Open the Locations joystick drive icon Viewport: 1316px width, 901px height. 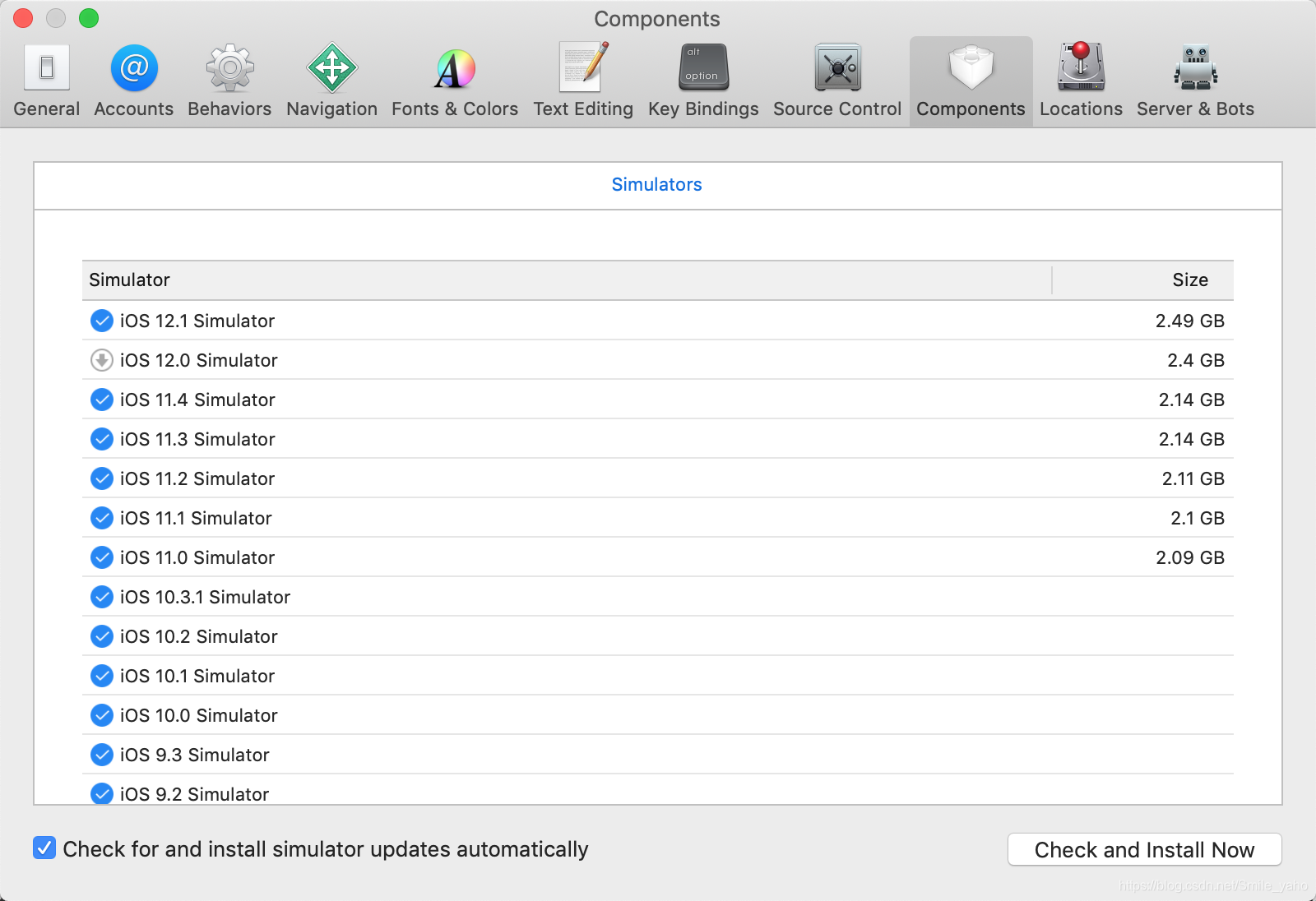1081,67
